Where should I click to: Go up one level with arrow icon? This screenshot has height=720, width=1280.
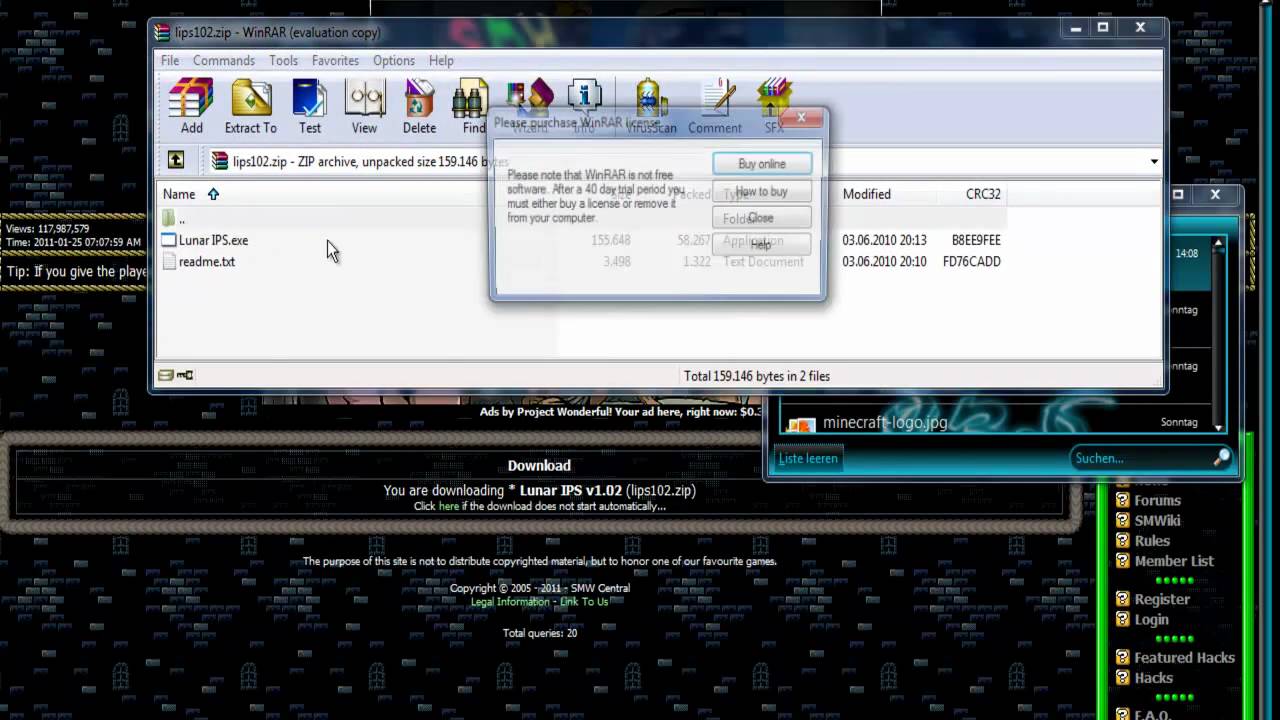[176, 160]
